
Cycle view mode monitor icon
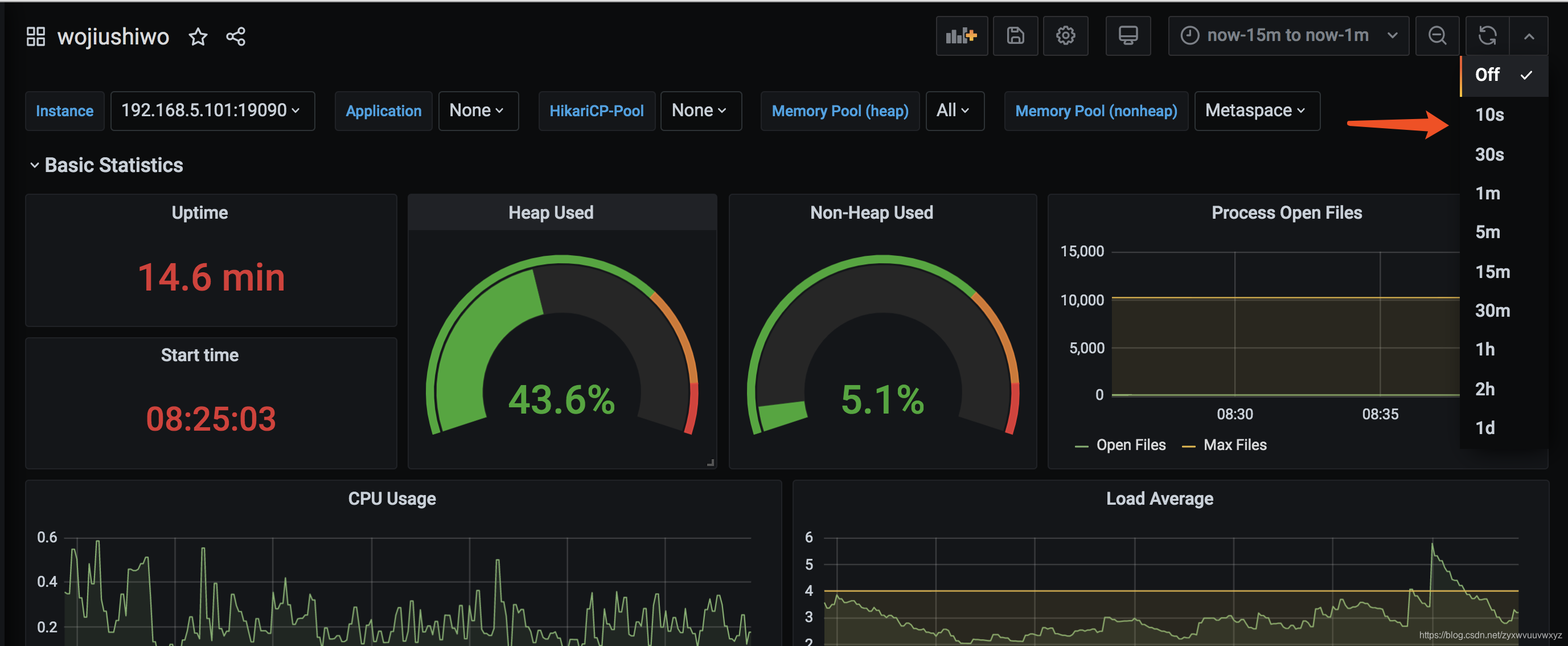(1128, 36)
